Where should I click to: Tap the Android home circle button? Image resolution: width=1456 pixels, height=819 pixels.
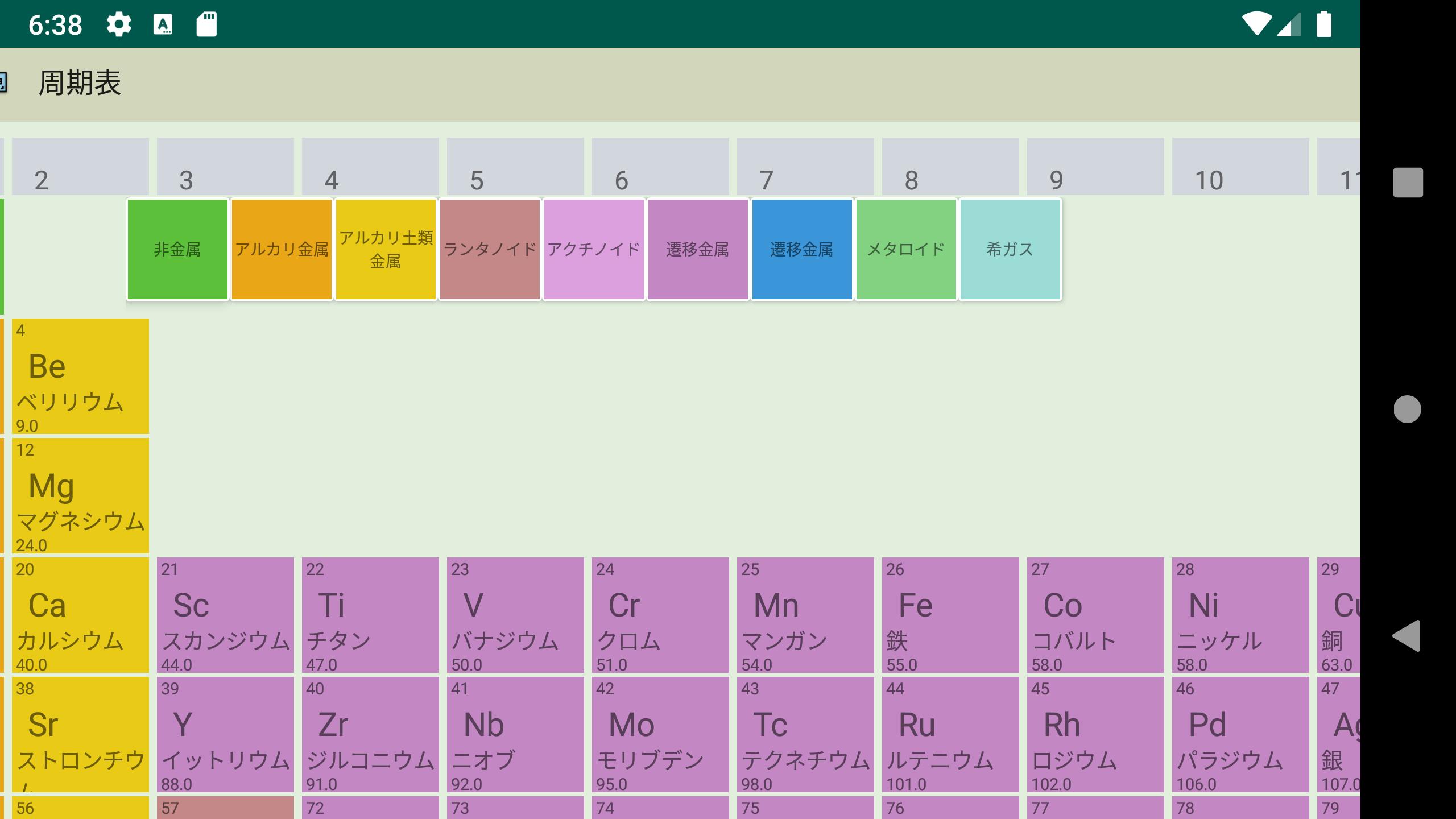click(1408, 409)
